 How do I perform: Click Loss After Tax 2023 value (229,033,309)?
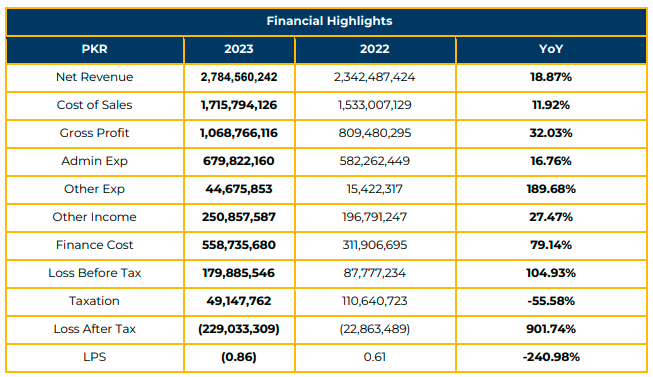click(239, 329)
